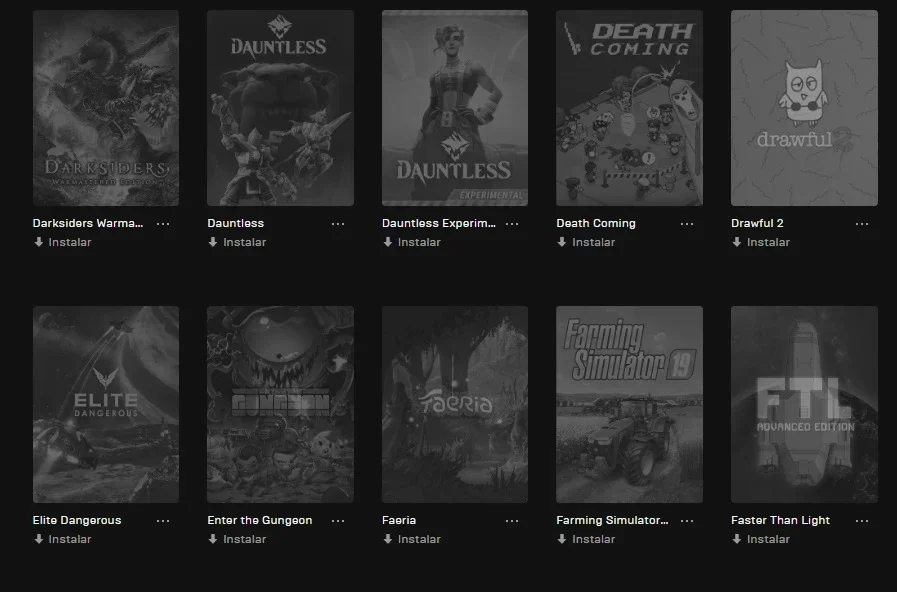Open options menu for Darksiders Warmastered

click(x=163, y=224)
